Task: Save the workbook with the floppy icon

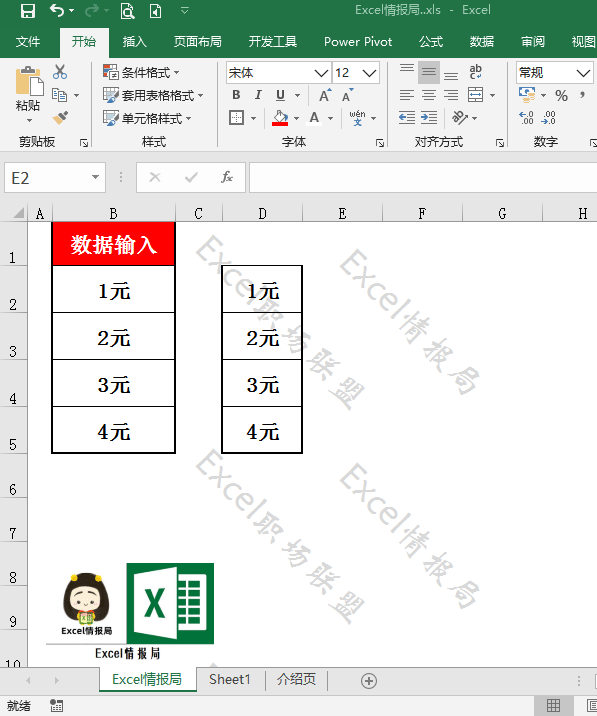Action: click(x=28, y=11)
